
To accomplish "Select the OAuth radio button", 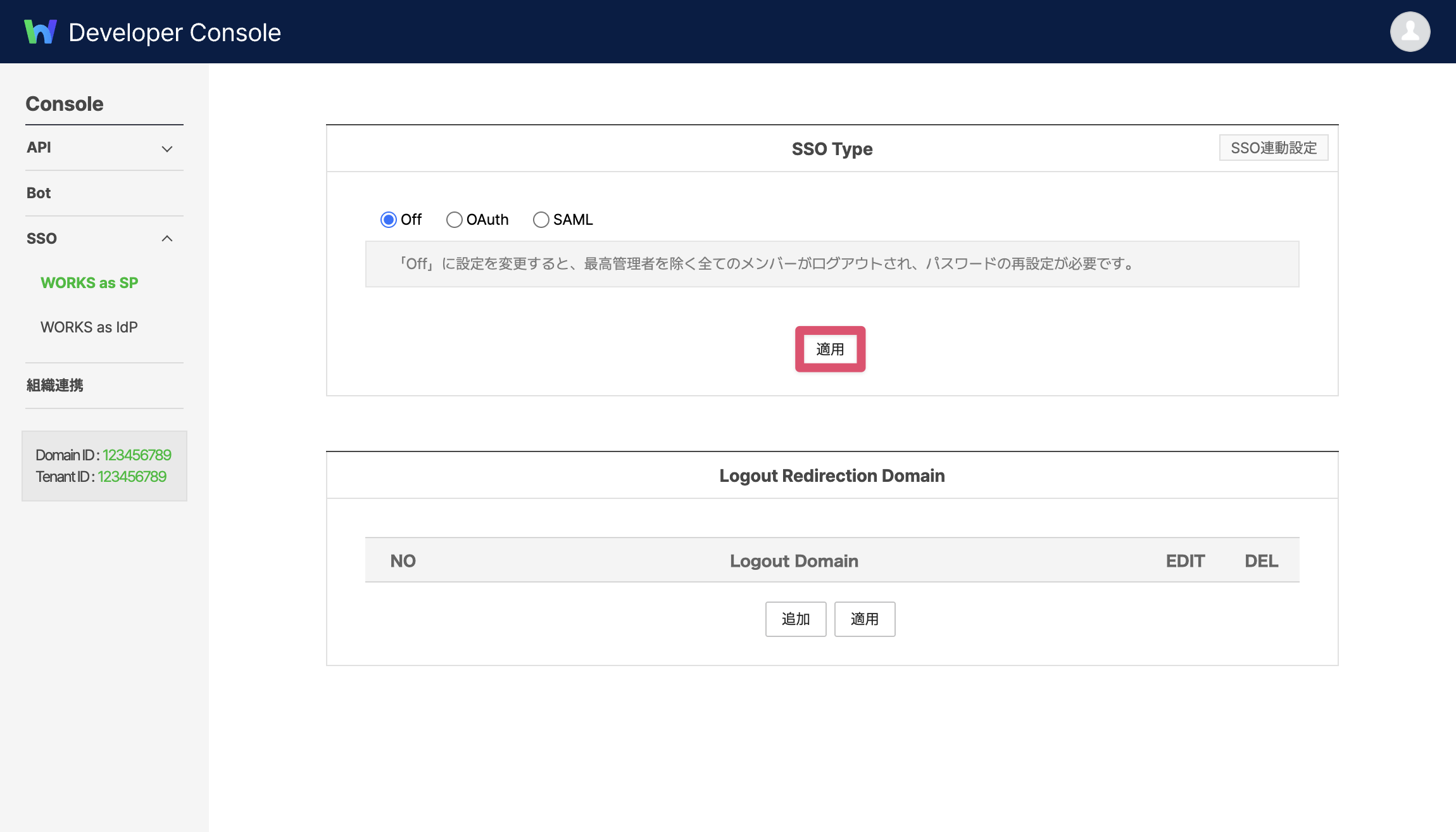I will point(454,220).
